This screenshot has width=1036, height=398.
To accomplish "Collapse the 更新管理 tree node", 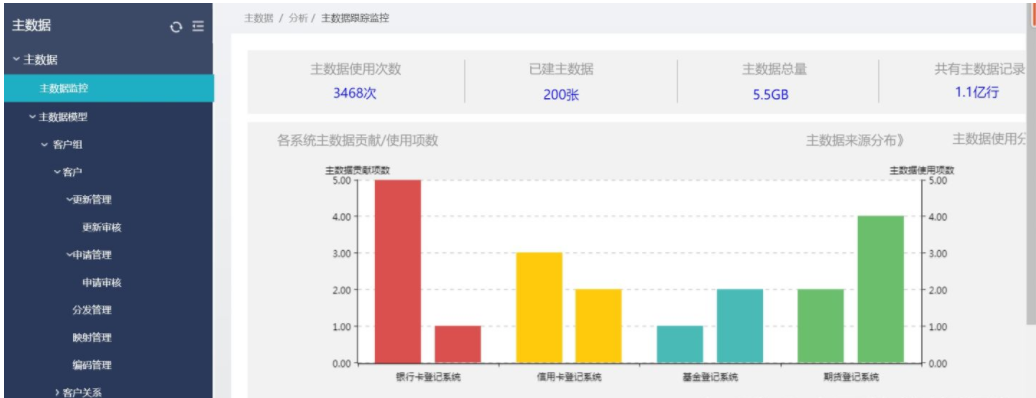I will pos(69,200).
